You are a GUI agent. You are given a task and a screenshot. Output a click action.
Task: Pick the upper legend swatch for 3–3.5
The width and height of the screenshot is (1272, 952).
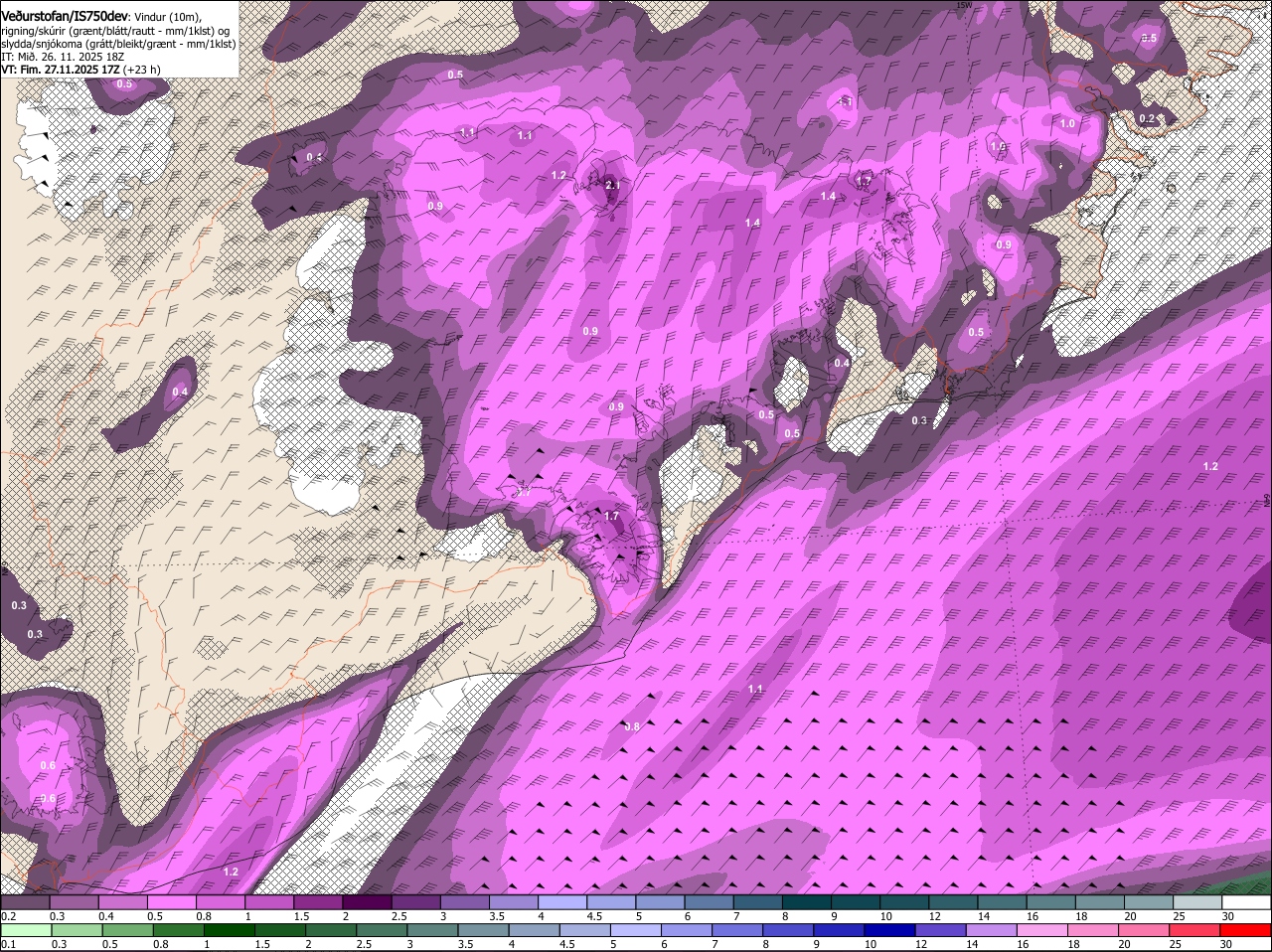[464, 902]
